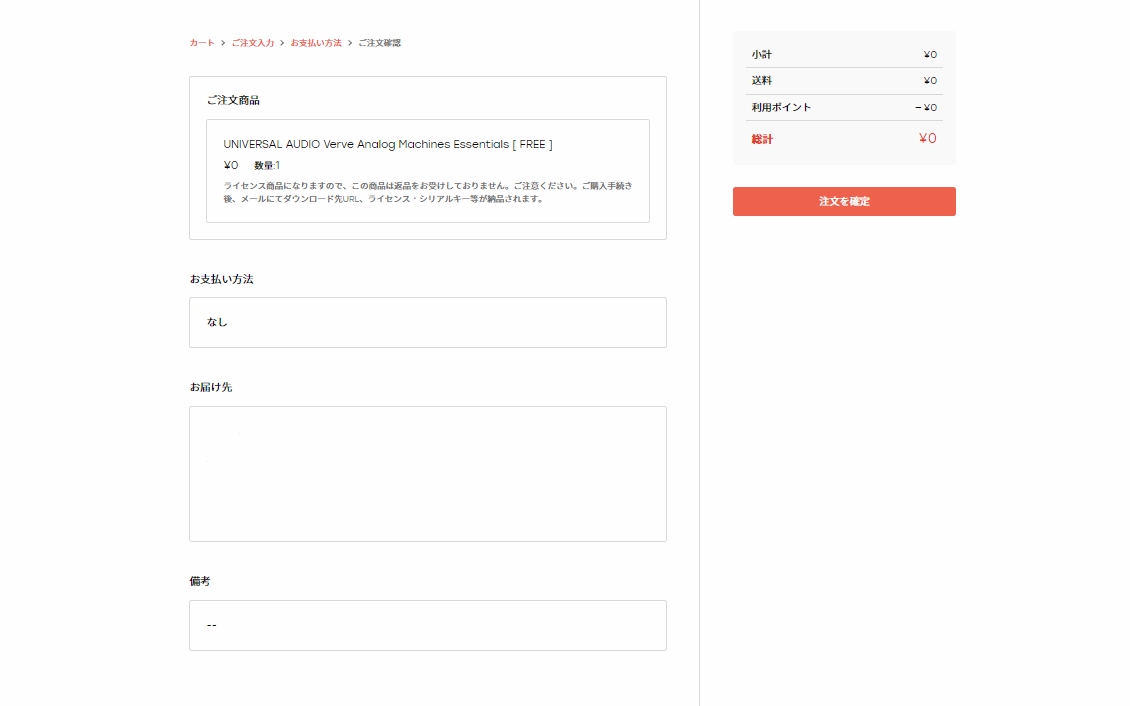Select the ご注文確認 breadcrumb text
This screenshot has height=706, width=1130.
pyautogui.click(x=379, y=43)
